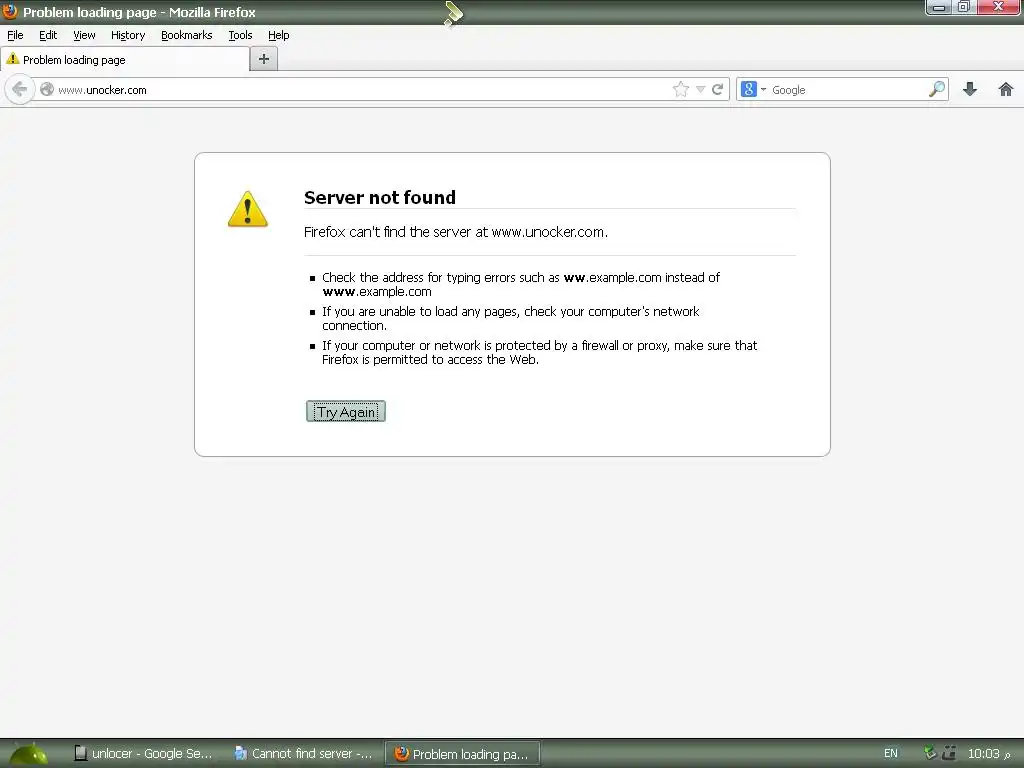Click the Firefox logo in title bar

[10, 12]
